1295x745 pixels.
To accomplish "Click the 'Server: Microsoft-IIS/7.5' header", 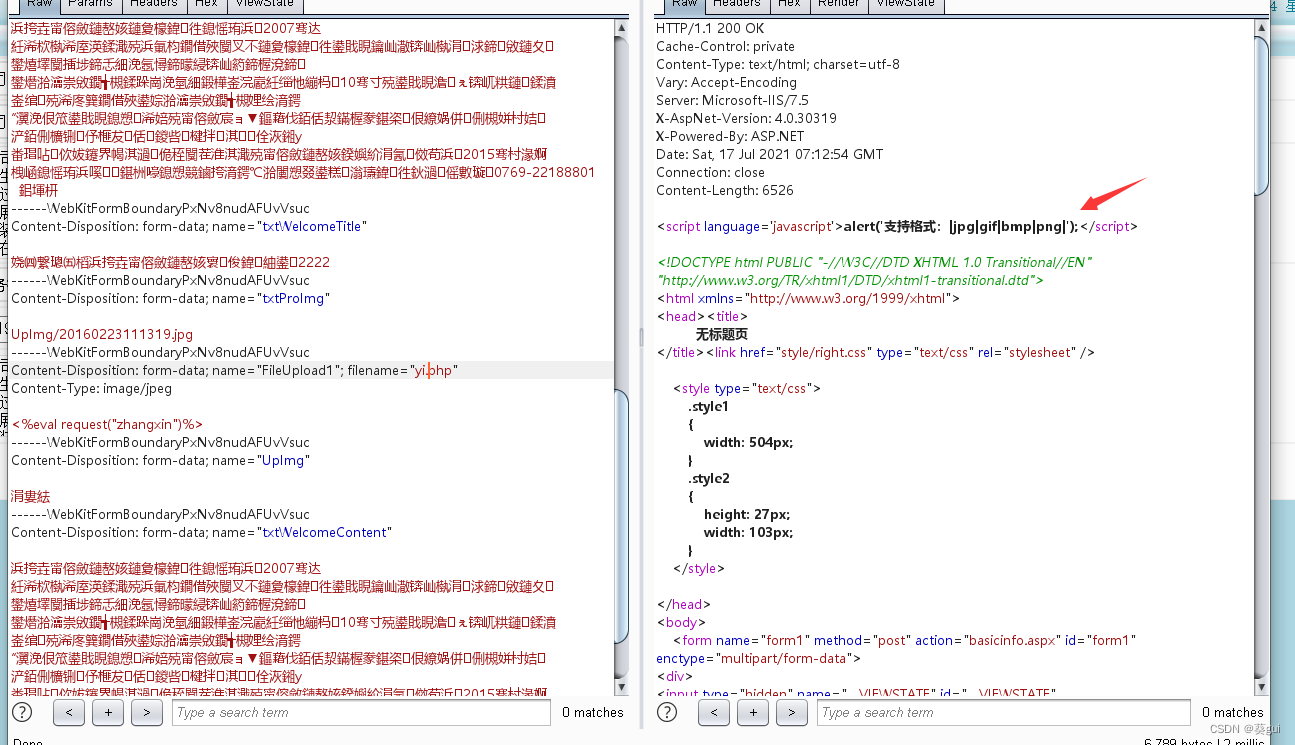I will point(732,100).
